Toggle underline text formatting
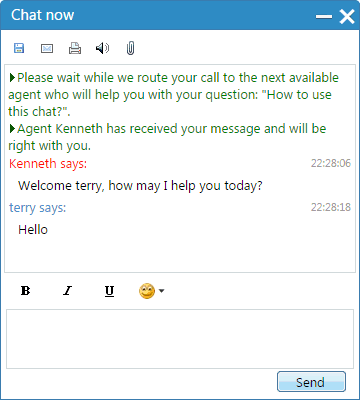This screenshot has height=400, width=360. coord(109,291)
